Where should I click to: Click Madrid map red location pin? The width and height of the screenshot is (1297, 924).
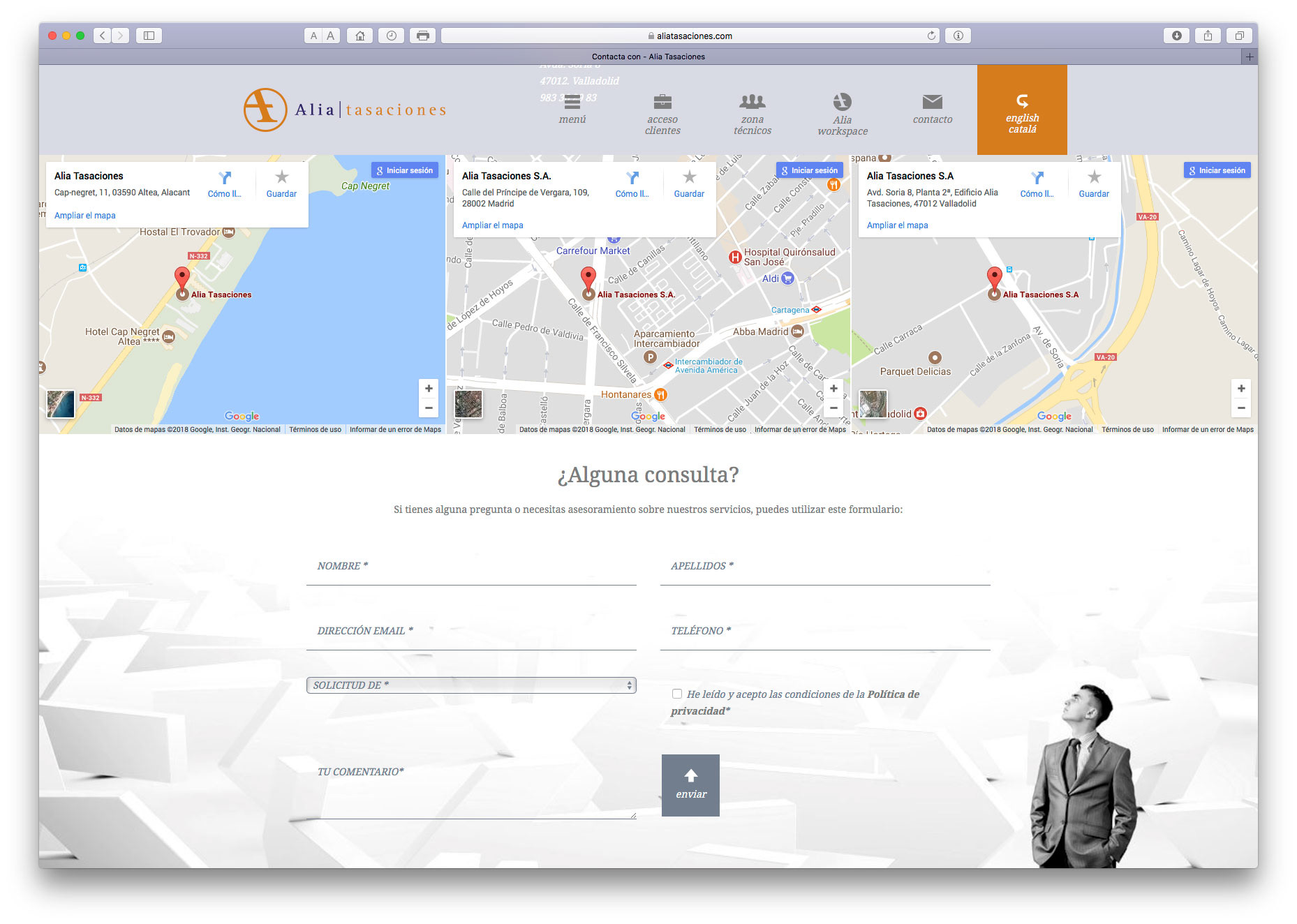click(588, 278)
